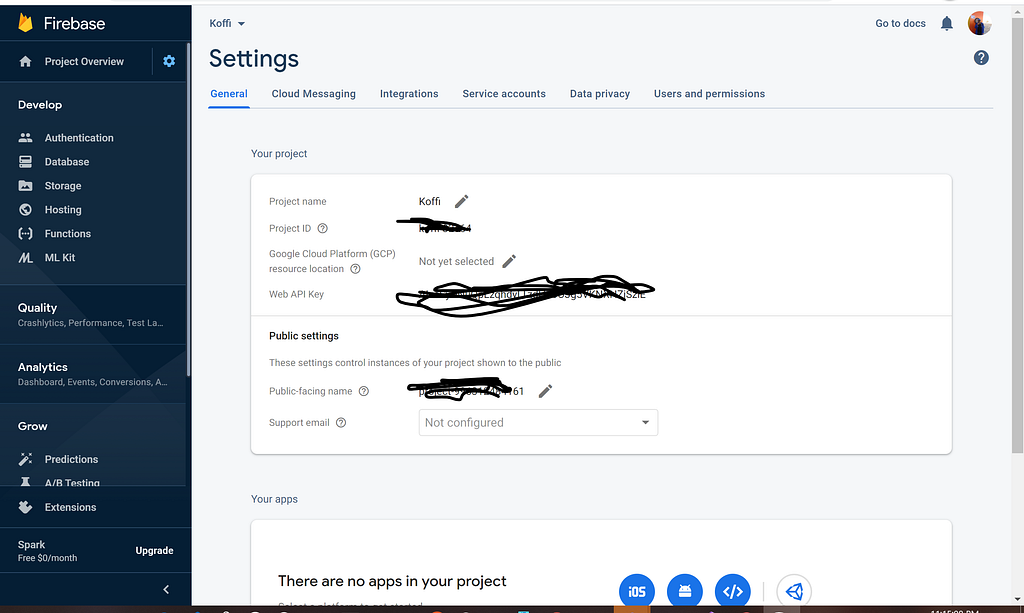
Task: Open notifications bell icon
Action: point(946,24)
